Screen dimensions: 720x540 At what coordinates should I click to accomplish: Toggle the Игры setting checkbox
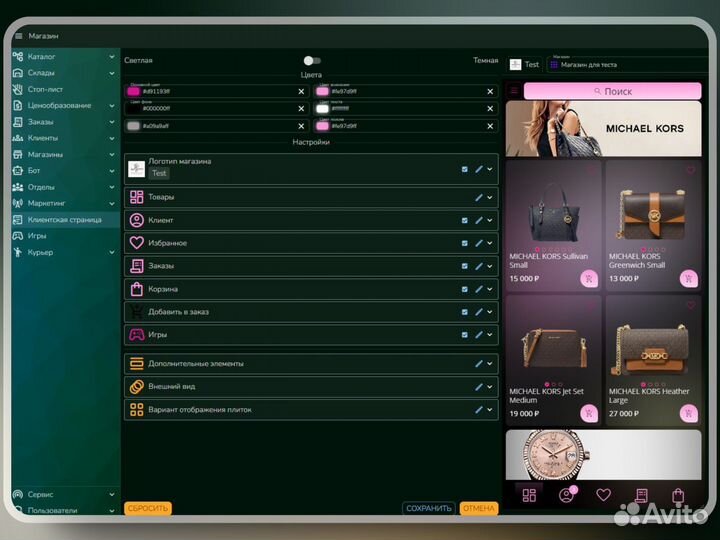click(x=464, y=335)
